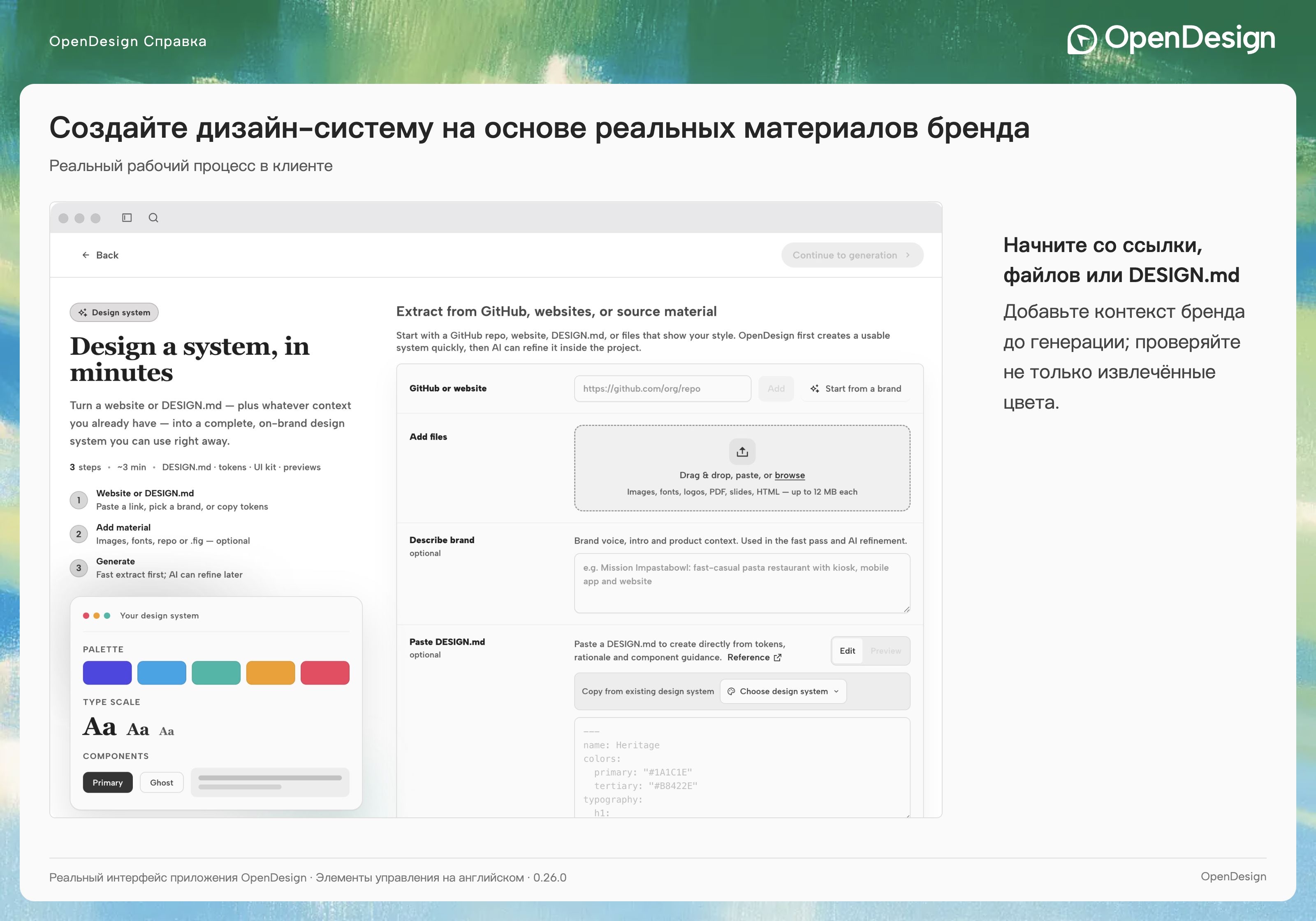Open the browse files link
This screenshot has width=1316, height=921.
click(789, 475)
